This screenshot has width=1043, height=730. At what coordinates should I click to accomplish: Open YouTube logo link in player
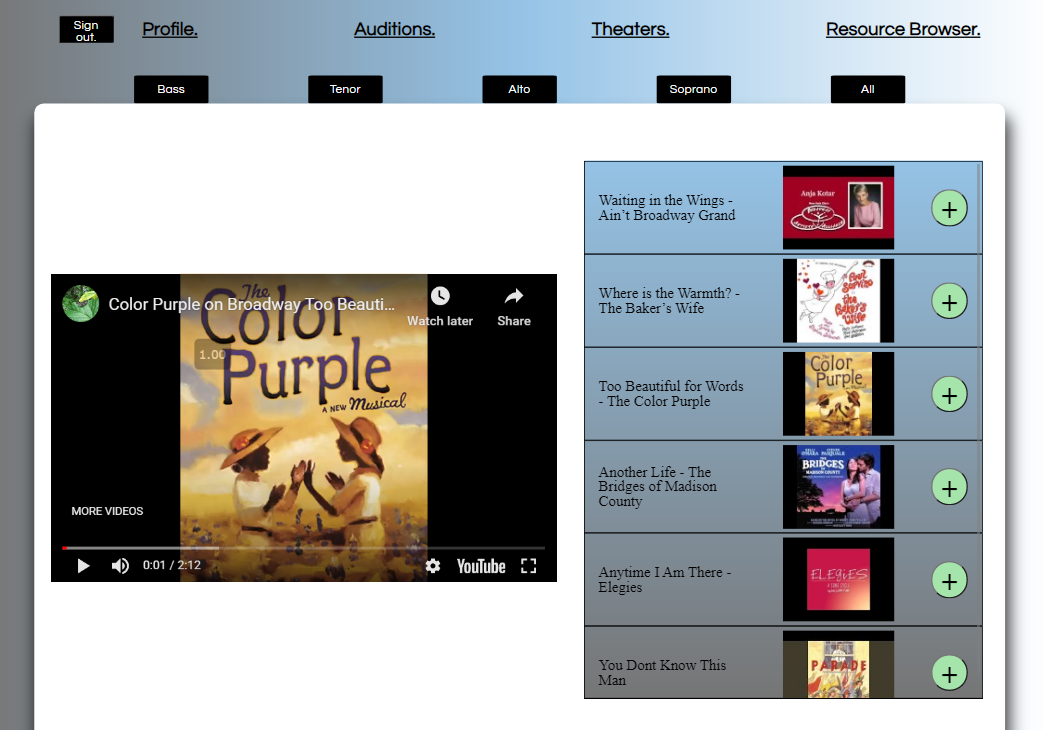click(481, 566)
